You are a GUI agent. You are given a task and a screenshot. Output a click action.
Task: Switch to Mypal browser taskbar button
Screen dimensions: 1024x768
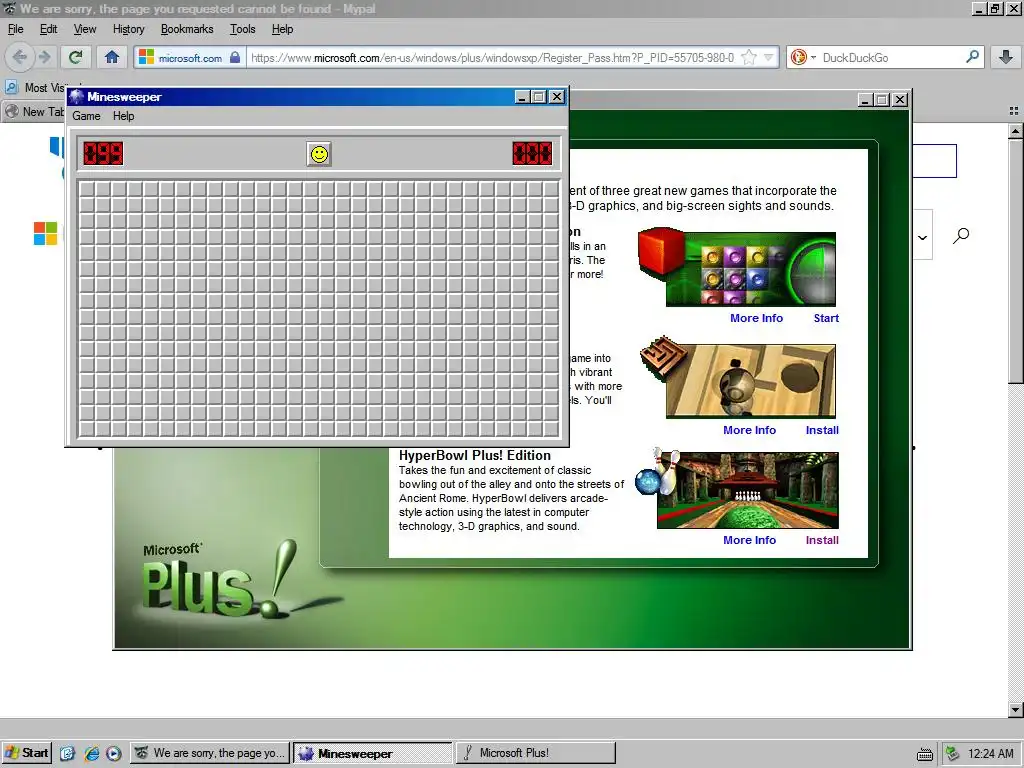click(210, 753)
